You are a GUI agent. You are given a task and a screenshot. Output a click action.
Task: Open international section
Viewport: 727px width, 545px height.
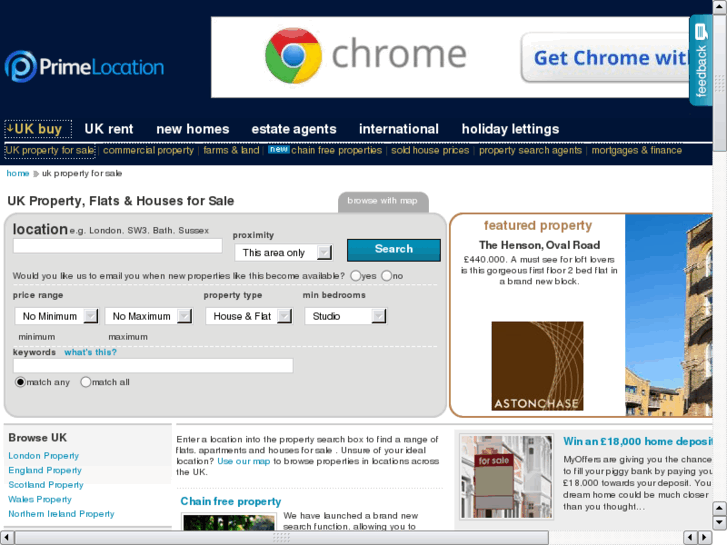click(x=399, y=128)
